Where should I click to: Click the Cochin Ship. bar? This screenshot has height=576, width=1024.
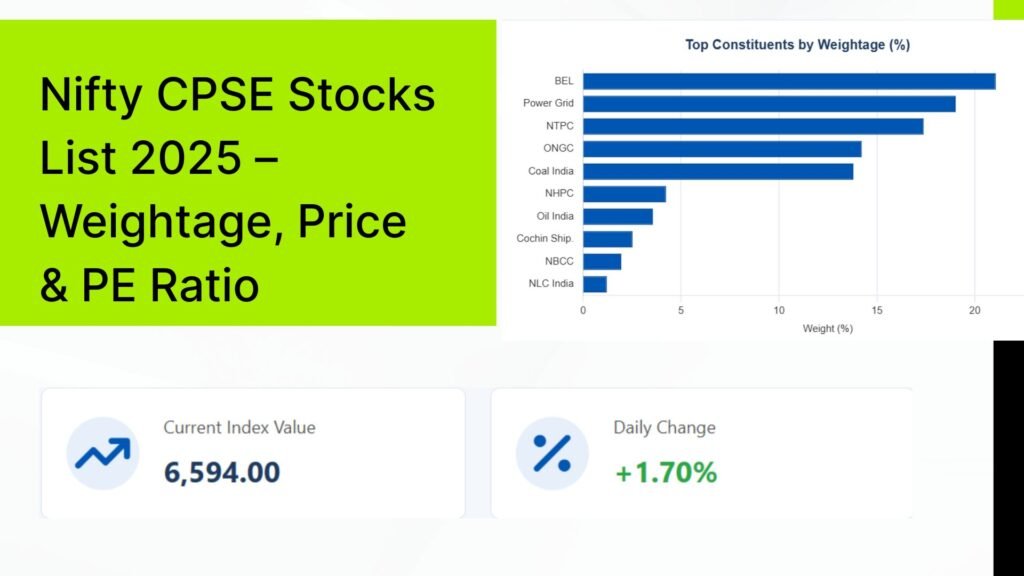click(x=607, y=239)
